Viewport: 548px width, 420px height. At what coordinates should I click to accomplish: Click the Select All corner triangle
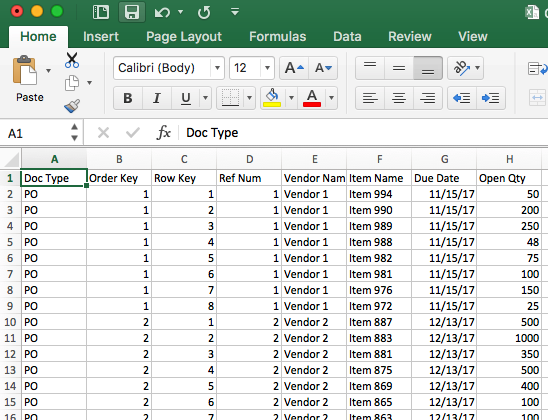click(x=11, y=159)
